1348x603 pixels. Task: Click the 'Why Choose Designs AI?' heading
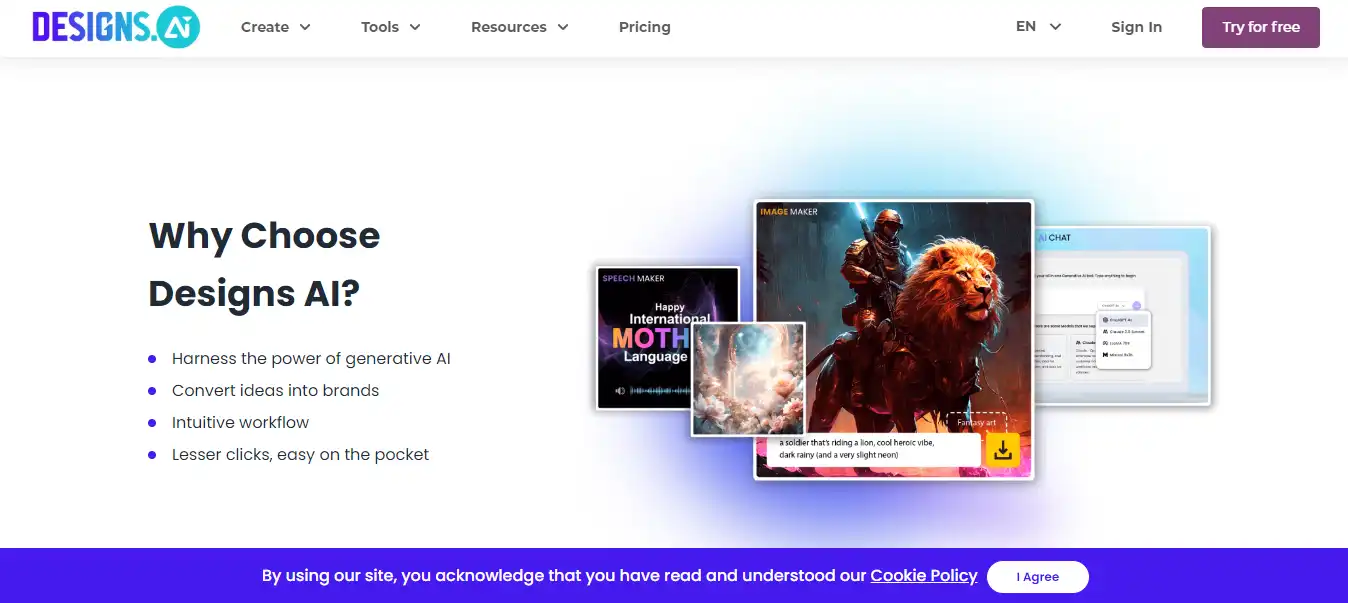point(264,264)
